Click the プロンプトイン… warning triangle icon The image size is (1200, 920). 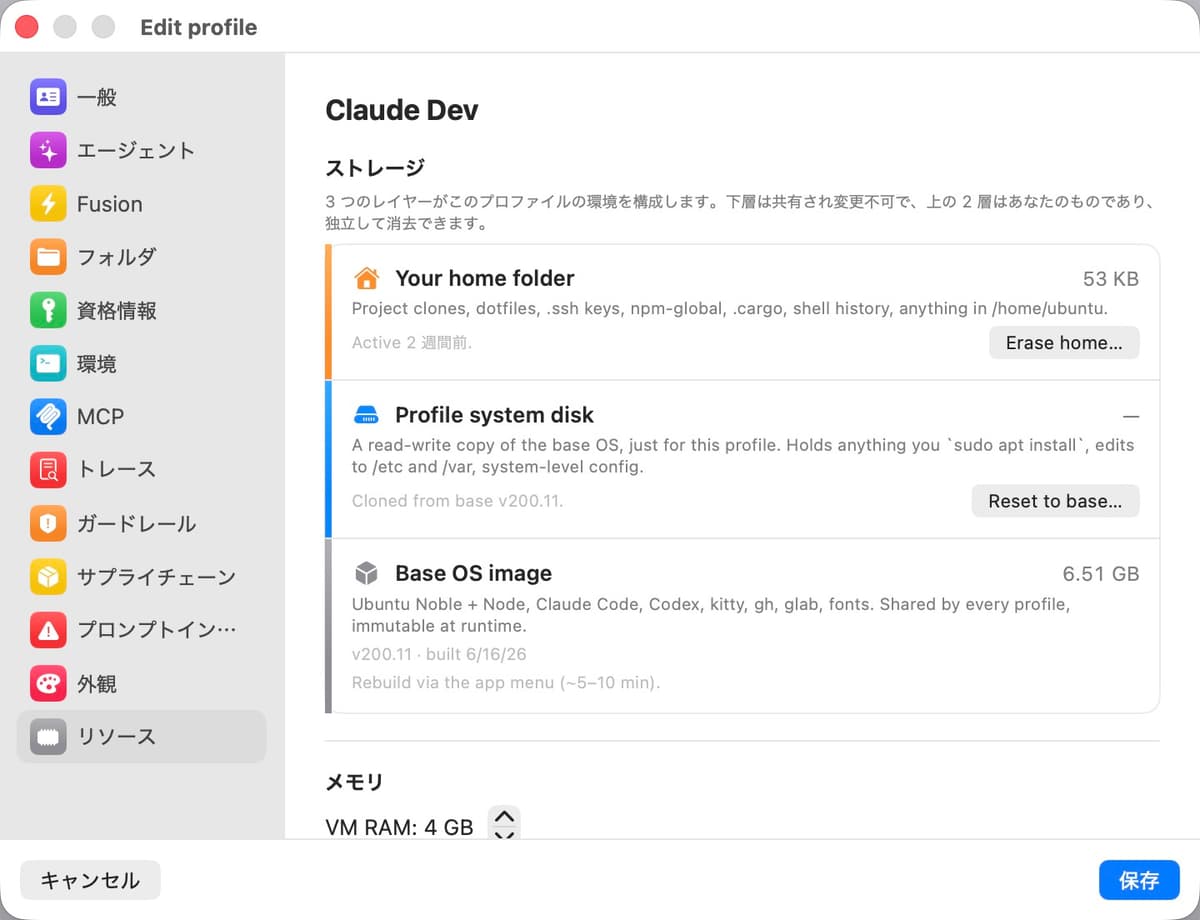pos(48,630)
